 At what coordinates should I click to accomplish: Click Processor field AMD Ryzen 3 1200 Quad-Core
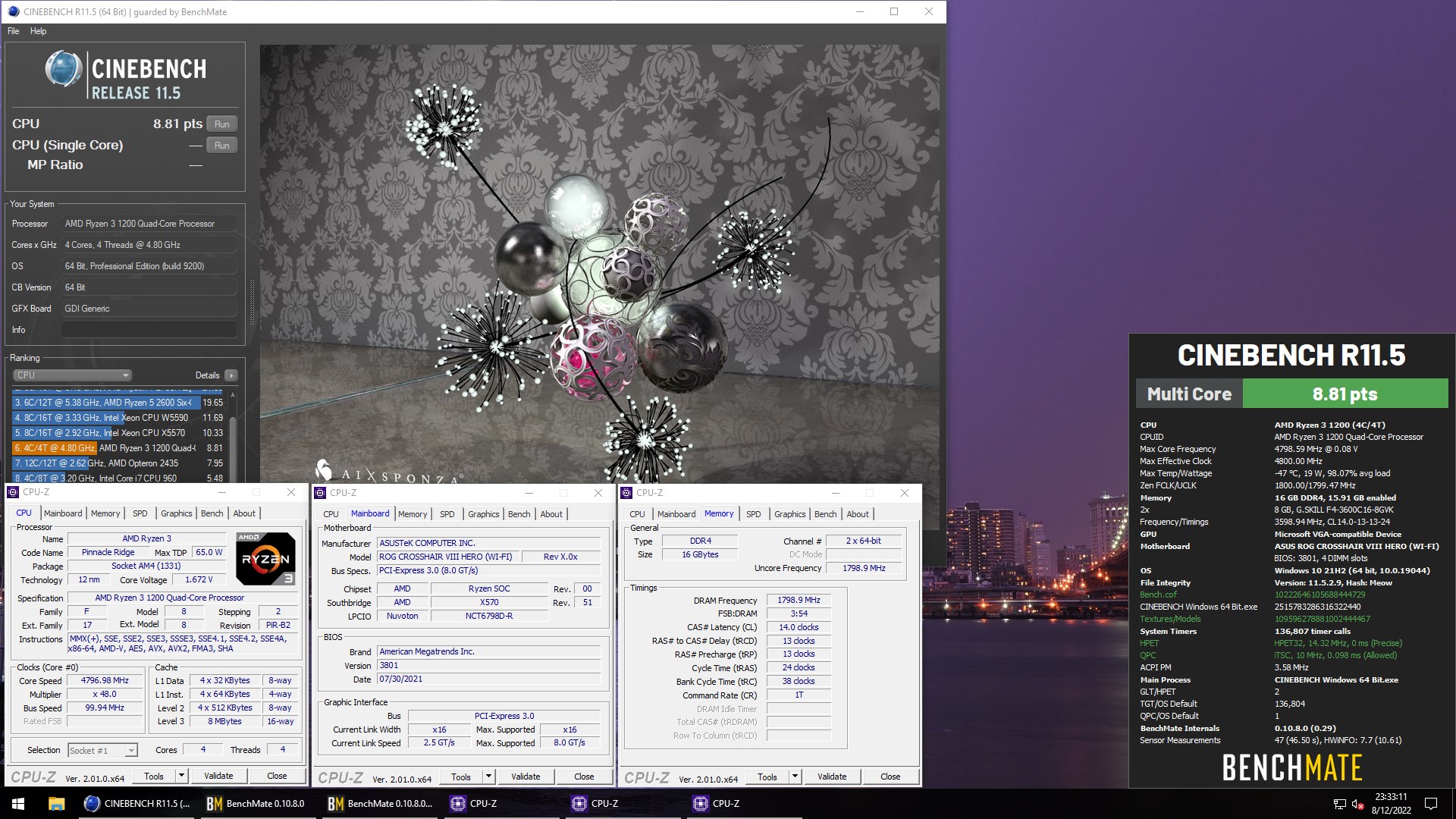[149, 224]
